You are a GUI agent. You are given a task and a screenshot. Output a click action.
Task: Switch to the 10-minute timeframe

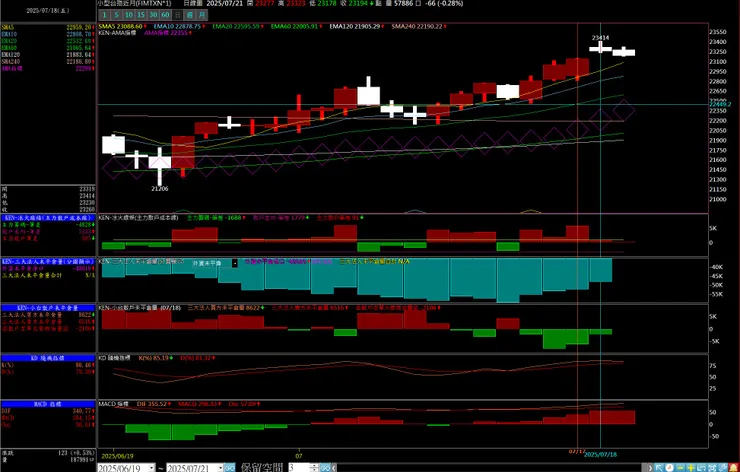point(129,15)
